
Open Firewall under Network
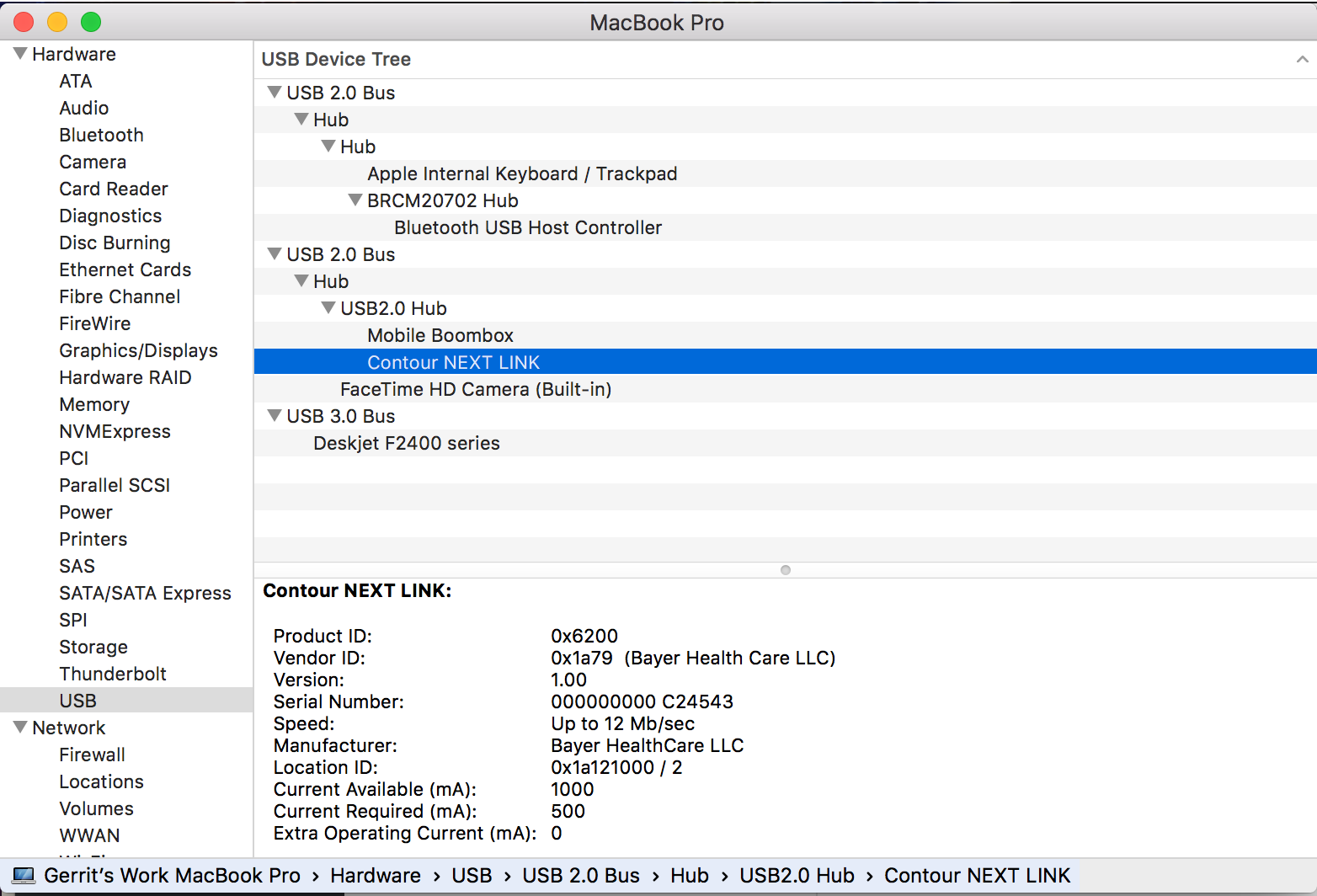[93, 755]
